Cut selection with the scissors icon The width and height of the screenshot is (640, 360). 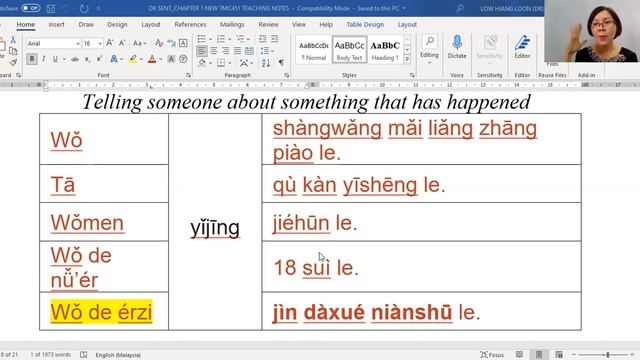(13, 40)
